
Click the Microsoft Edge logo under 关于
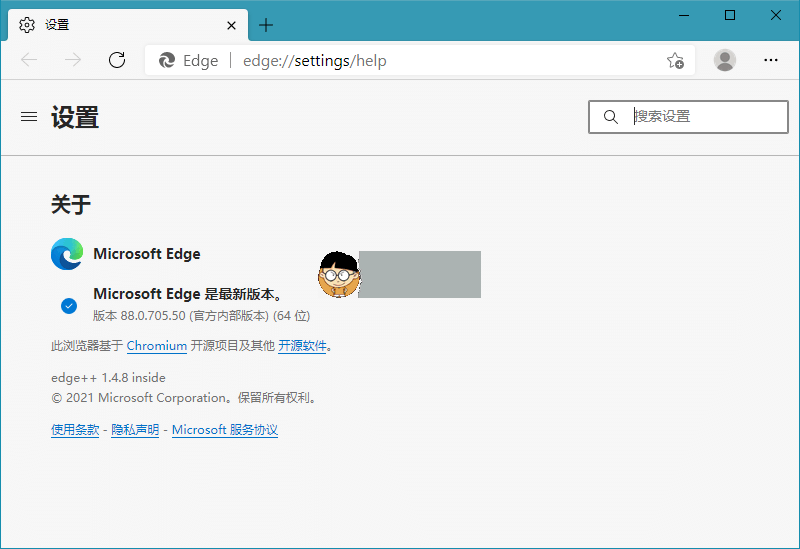click(x=67, y=254)
